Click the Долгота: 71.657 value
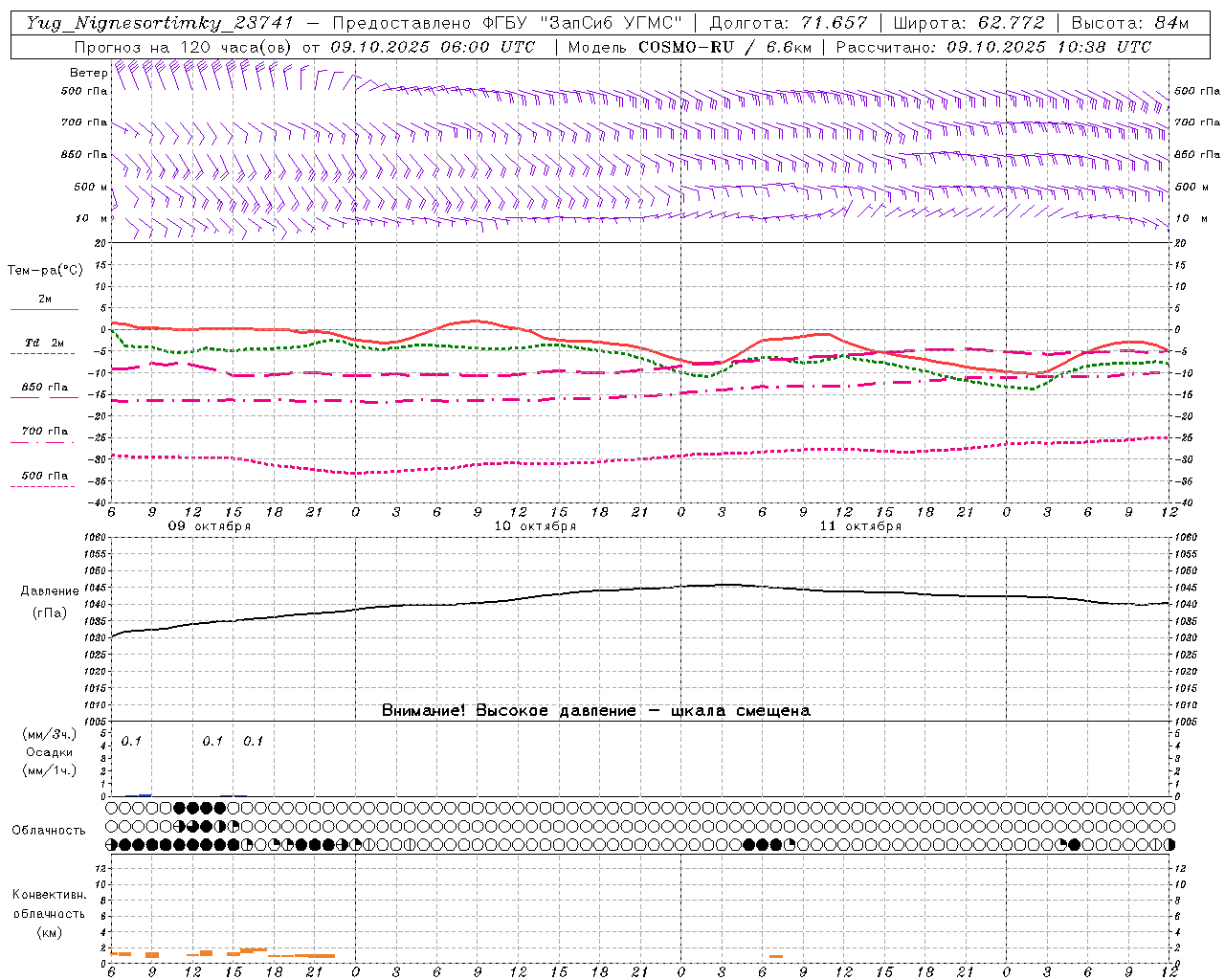The image size is (1225, 980). pos(789,23)
